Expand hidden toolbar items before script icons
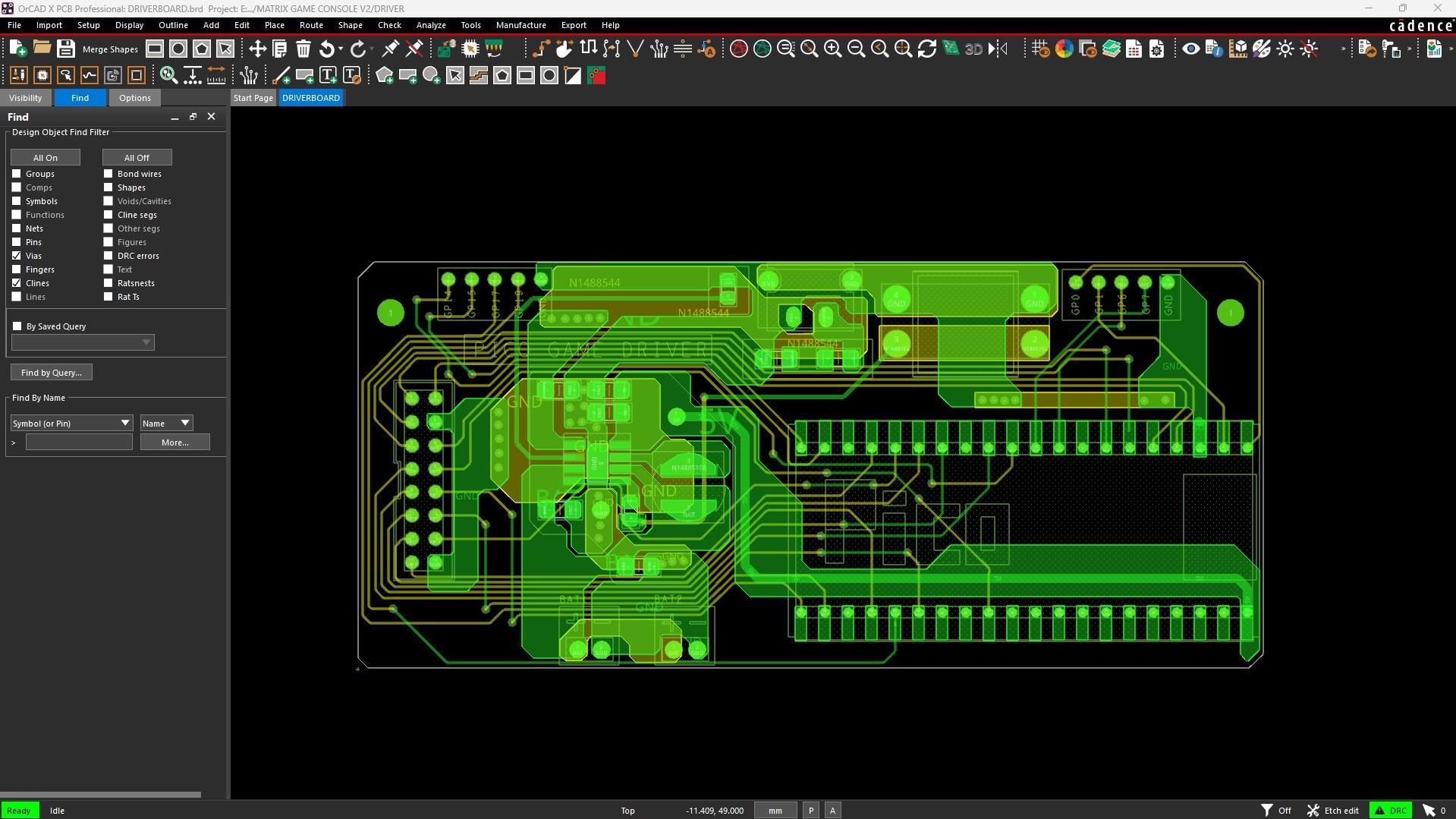1456x819 pixels. click(x=1343, y=49)
